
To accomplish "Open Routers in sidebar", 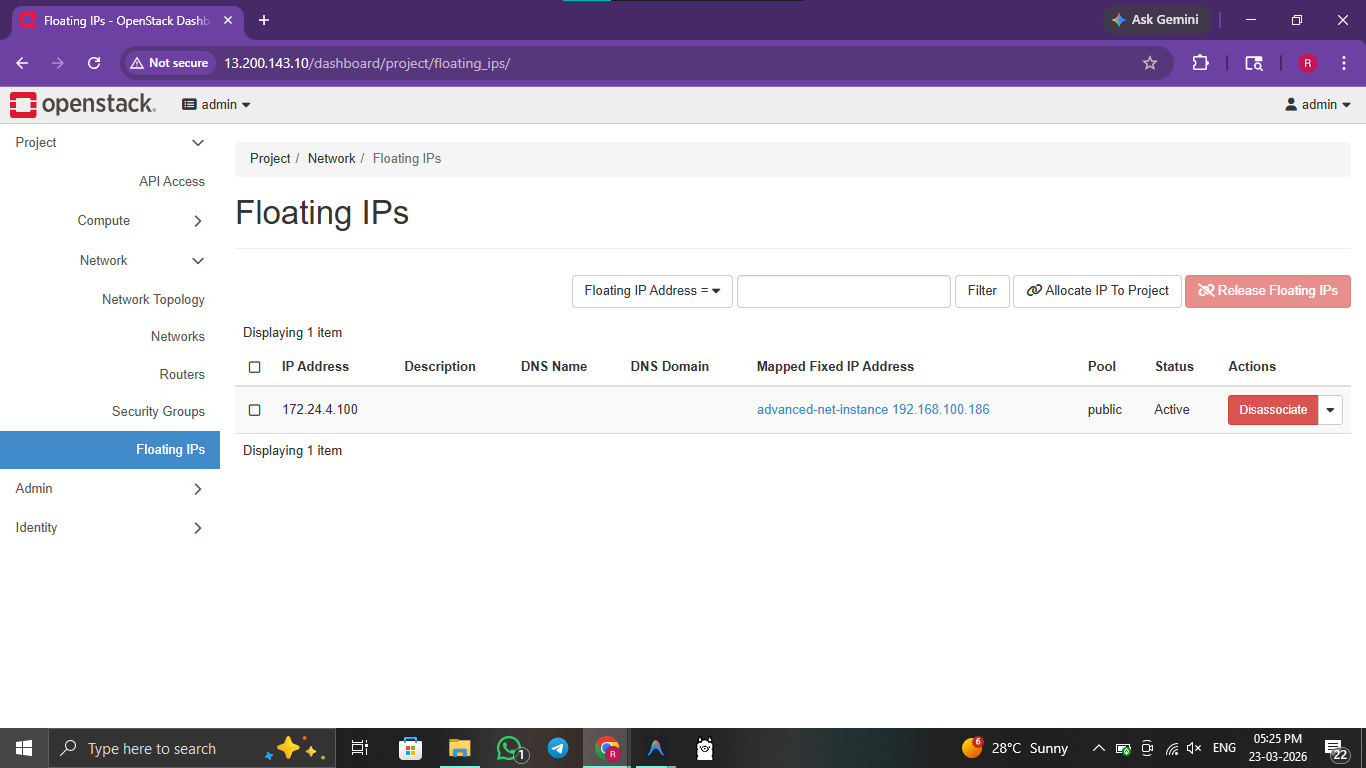I will [x=182, y=374].
